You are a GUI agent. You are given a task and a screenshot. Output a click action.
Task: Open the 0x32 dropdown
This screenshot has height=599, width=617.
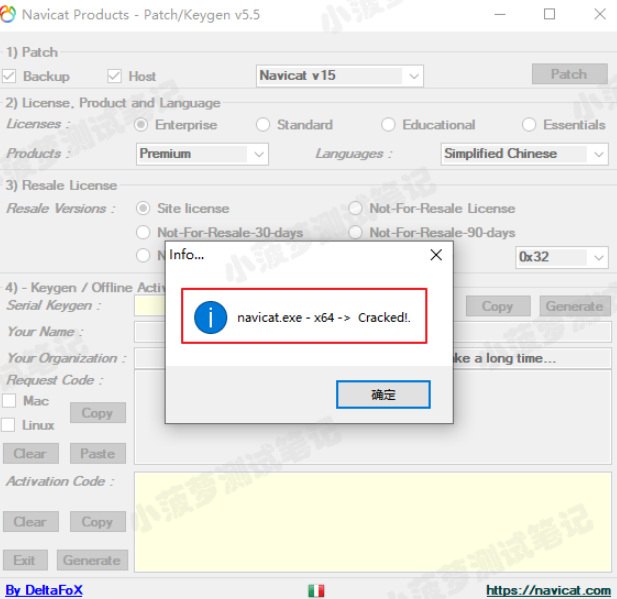coord(562,257)
